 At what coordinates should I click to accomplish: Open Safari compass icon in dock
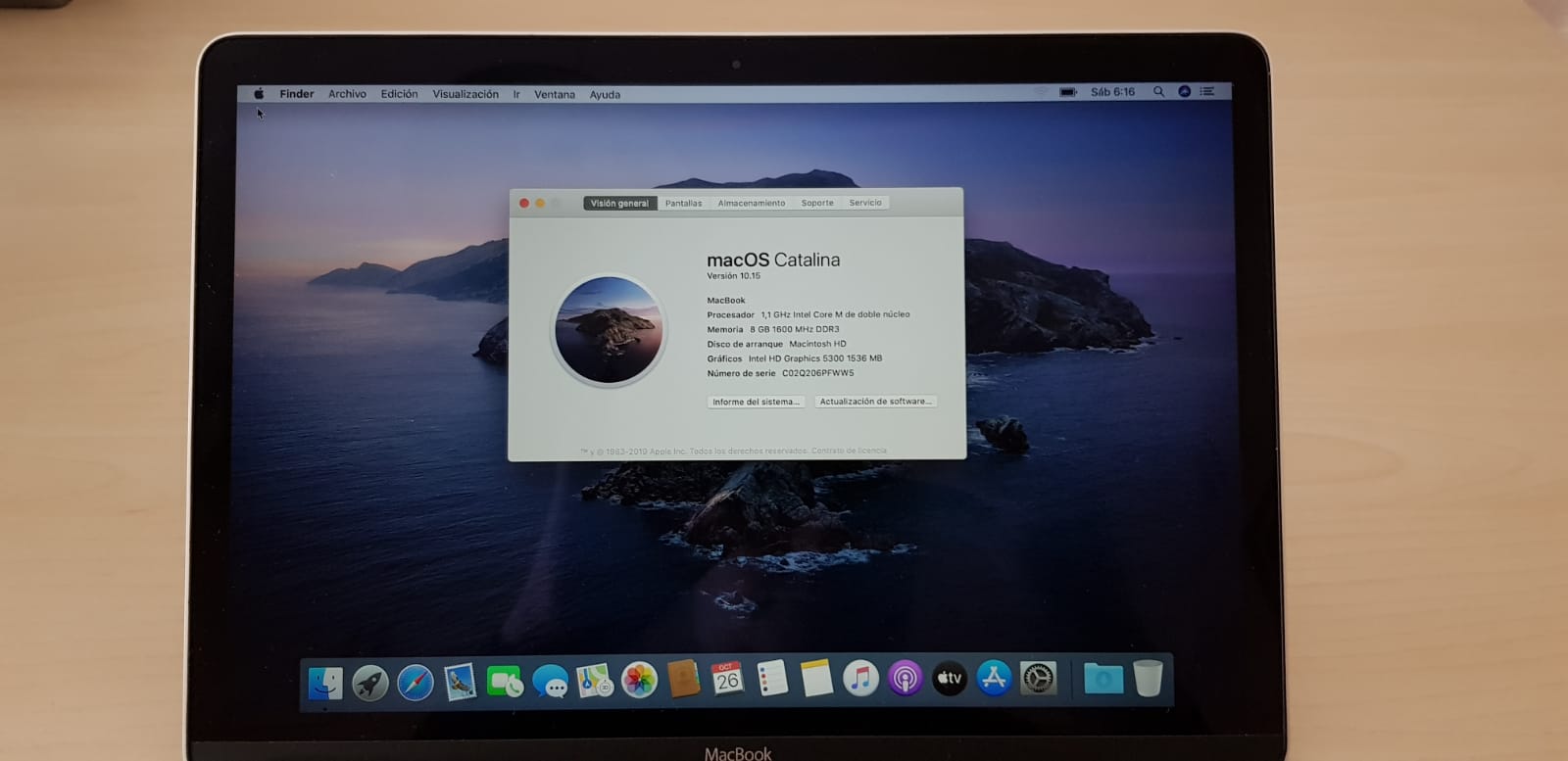click(416, 682)
